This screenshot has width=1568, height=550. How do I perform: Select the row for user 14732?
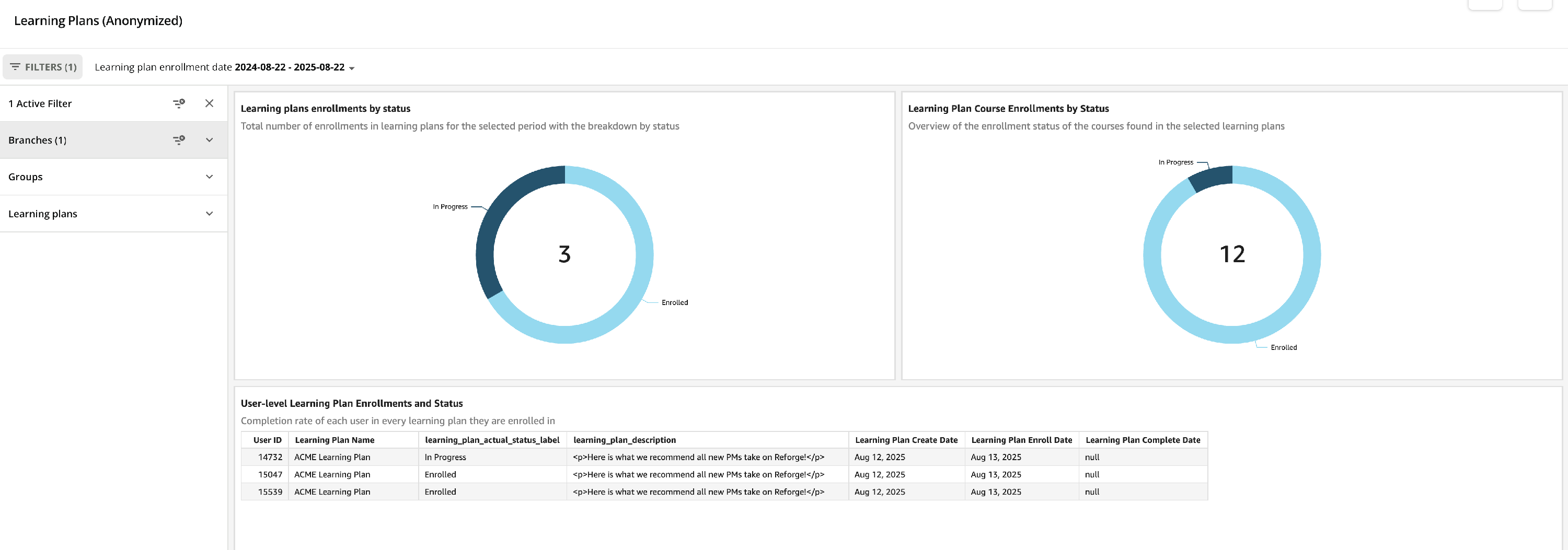pos(724,457)
